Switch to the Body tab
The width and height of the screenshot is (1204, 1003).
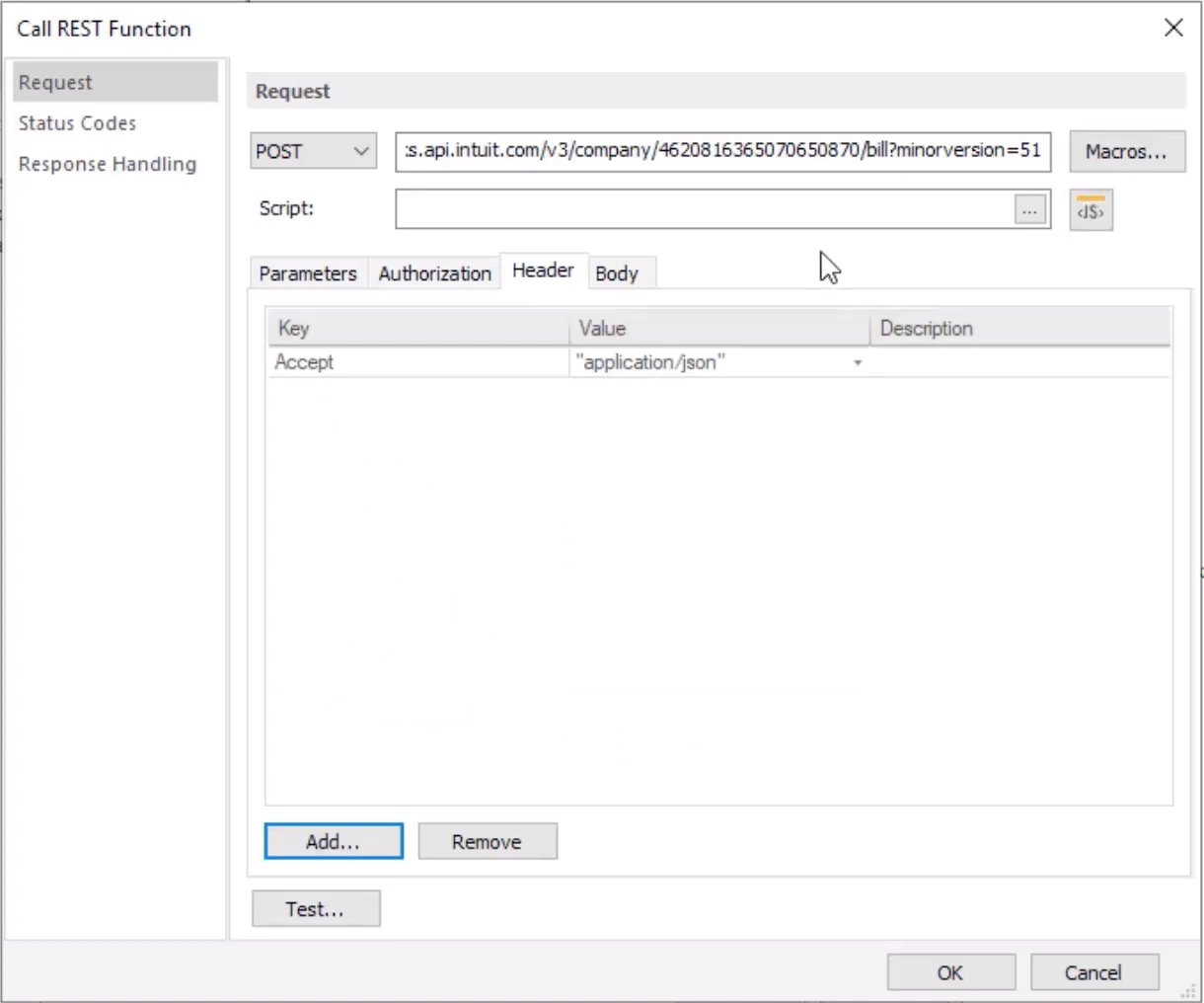[x=617, y=273]
